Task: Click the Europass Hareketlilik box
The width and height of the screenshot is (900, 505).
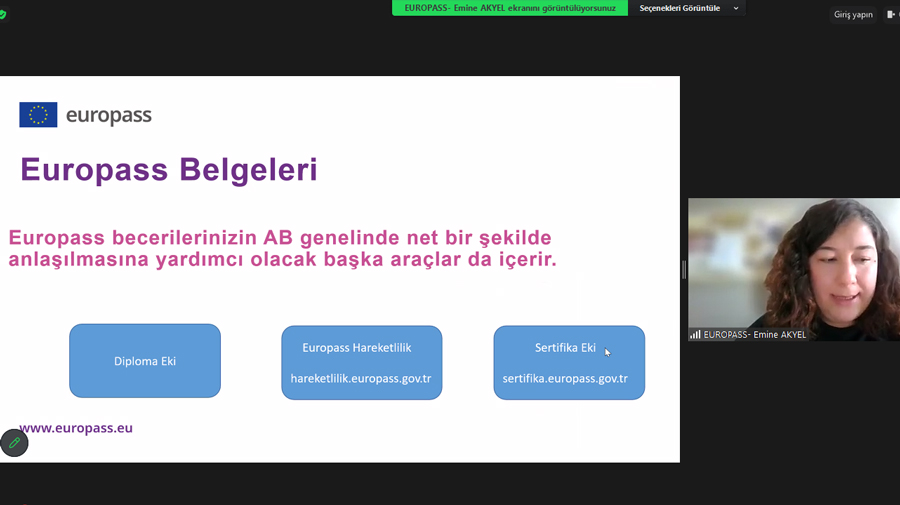Action: point(362,363)
